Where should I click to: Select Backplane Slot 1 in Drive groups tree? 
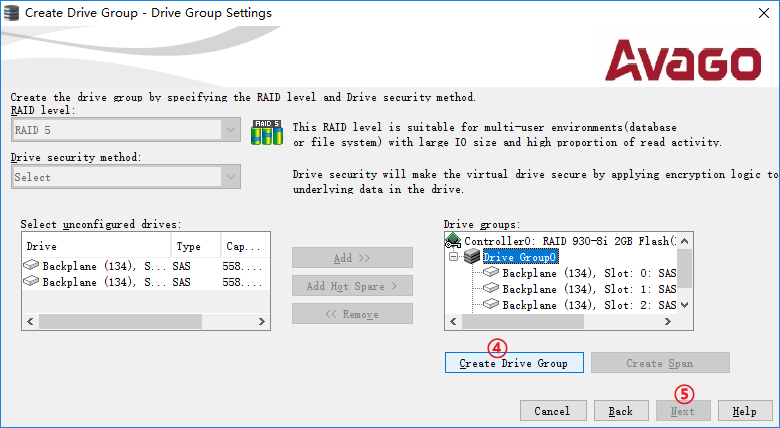pyautogui.click(x=588, y=289)
